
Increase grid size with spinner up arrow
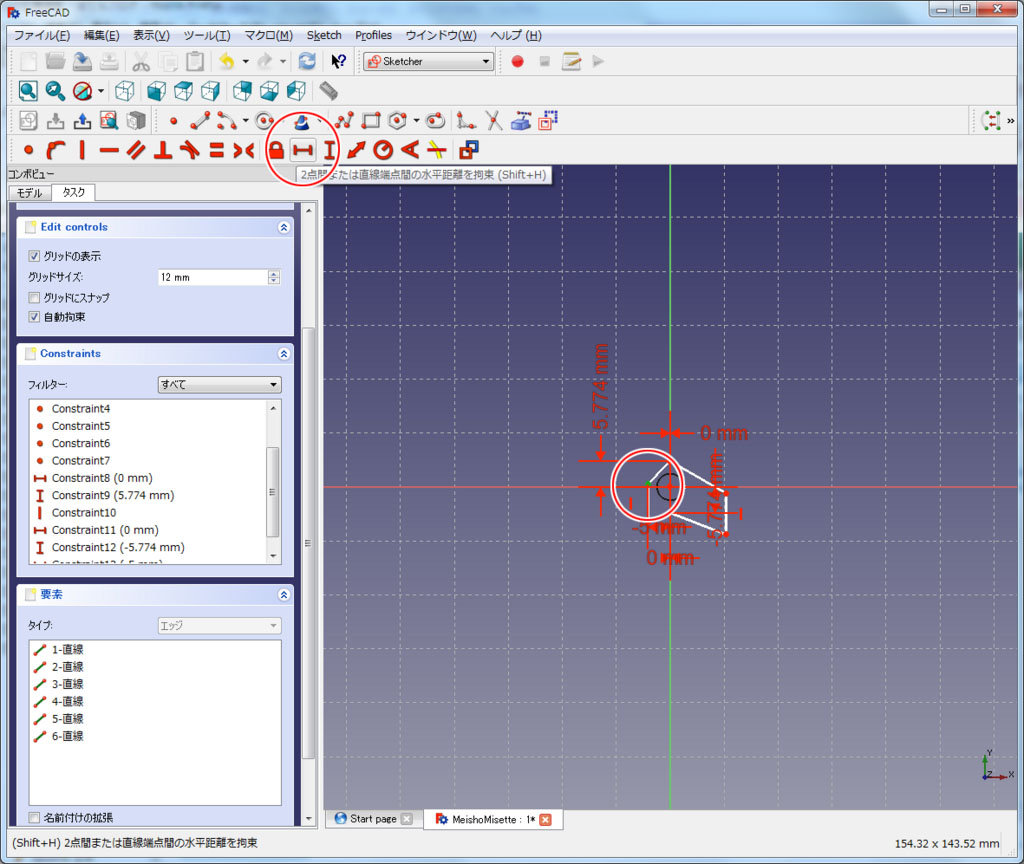point(274,274)
